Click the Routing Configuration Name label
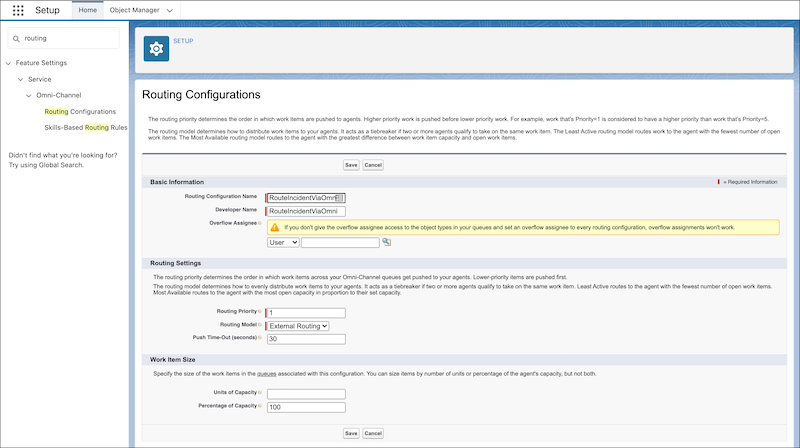 point(220,196)
